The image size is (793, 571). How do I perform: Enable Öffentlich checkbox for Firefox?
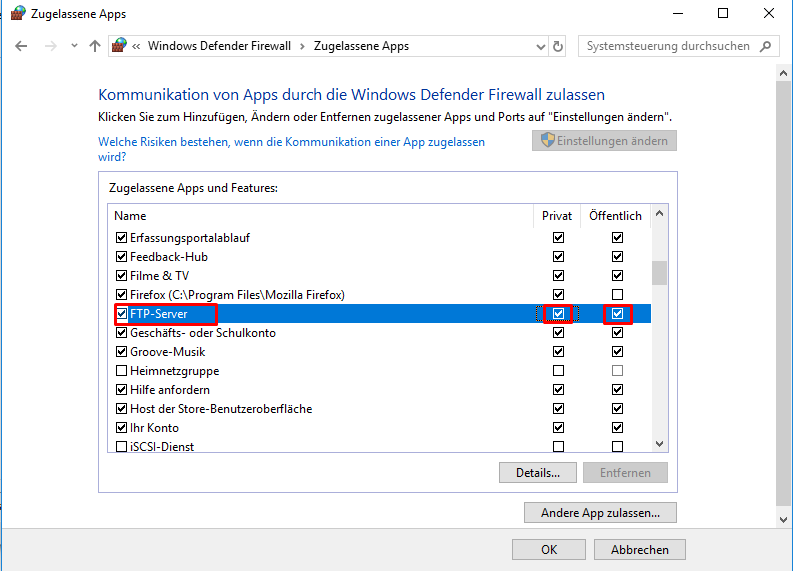click(617, 294)
